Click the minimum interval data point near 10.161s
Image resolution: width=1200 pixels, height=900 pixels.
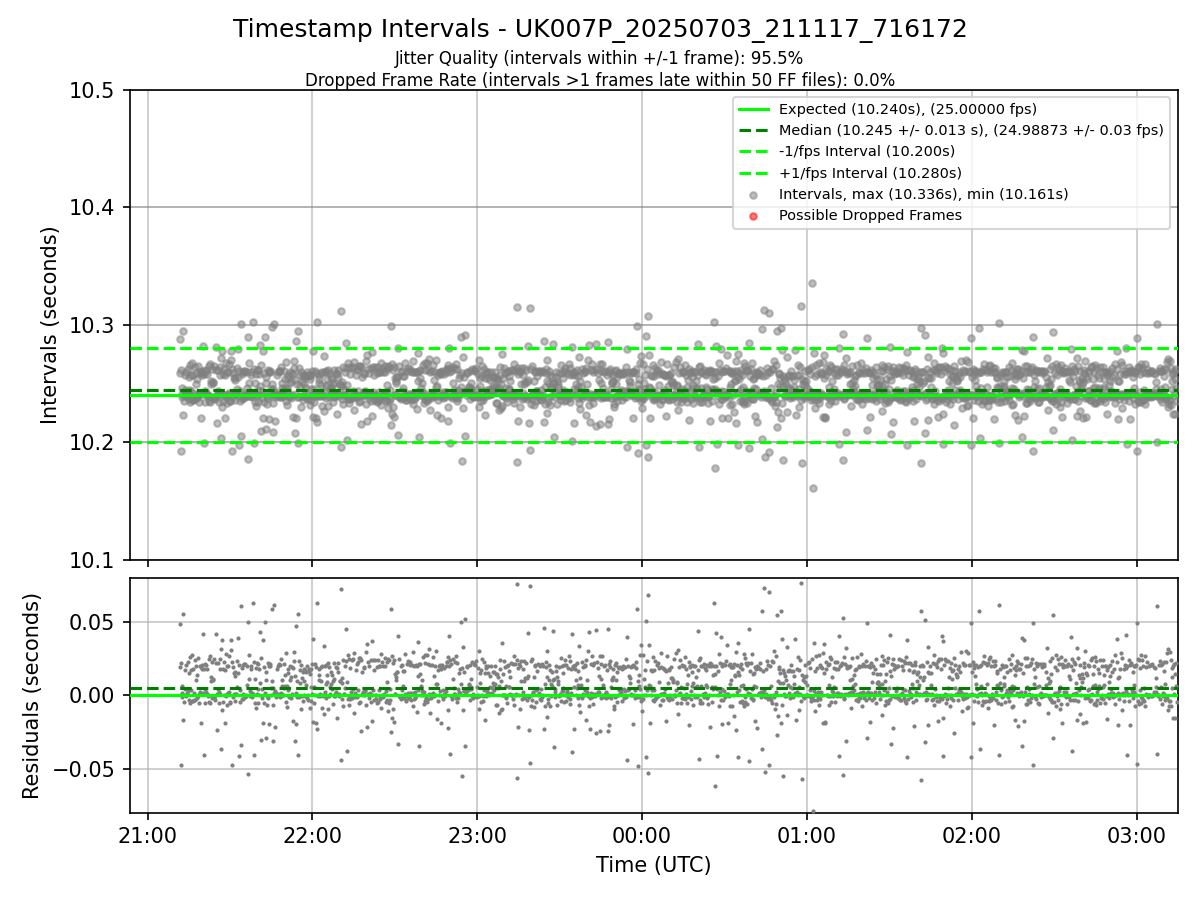click(813, 488)
